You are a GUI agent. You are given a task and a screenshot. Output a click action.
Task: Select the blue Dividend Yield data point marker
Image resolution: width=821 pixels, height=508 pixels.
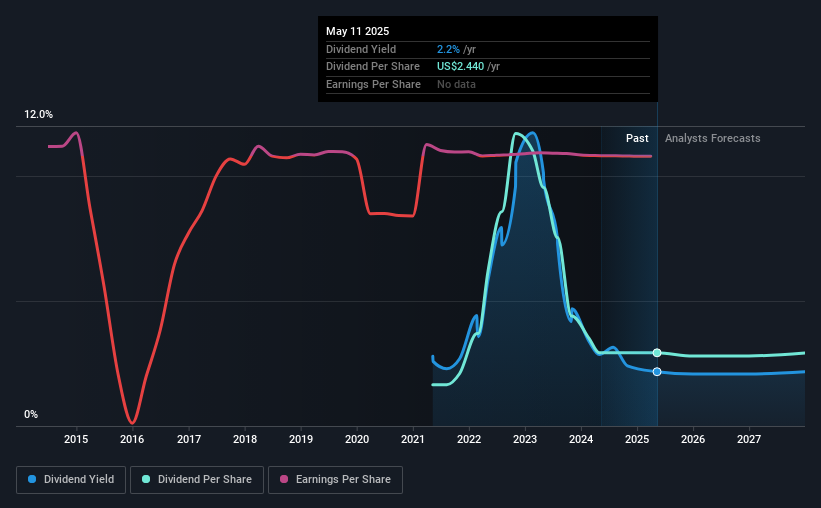(657, 372)
